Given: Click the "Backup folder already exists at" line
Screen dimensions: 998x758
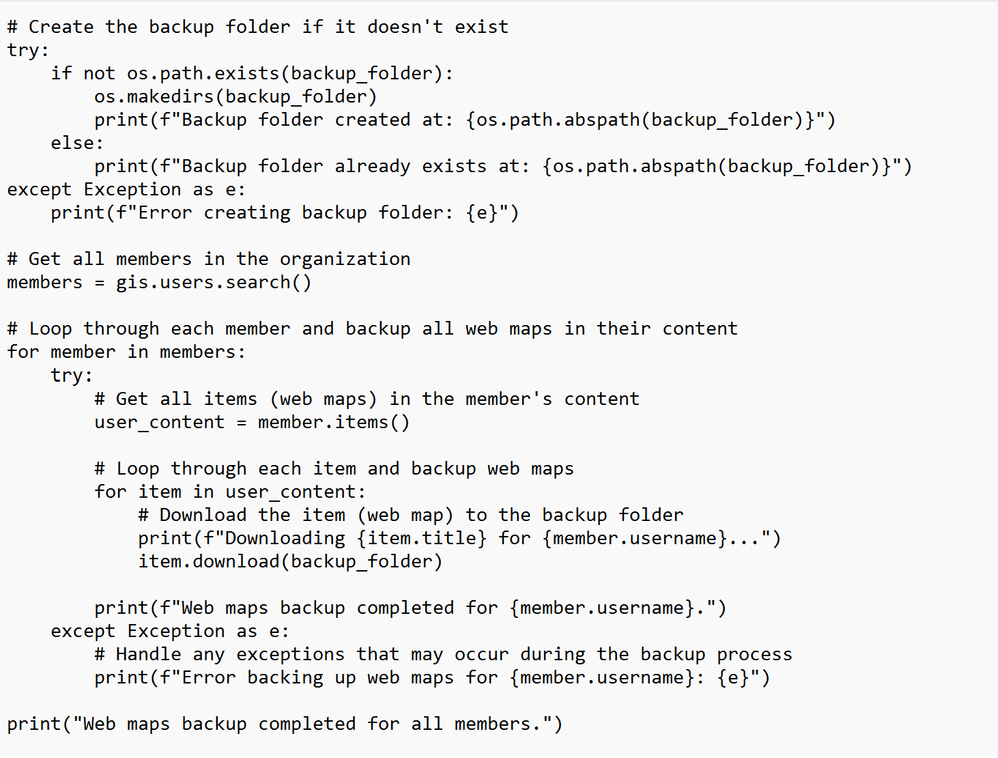Looking at the screenshot, I should point(502,166).
